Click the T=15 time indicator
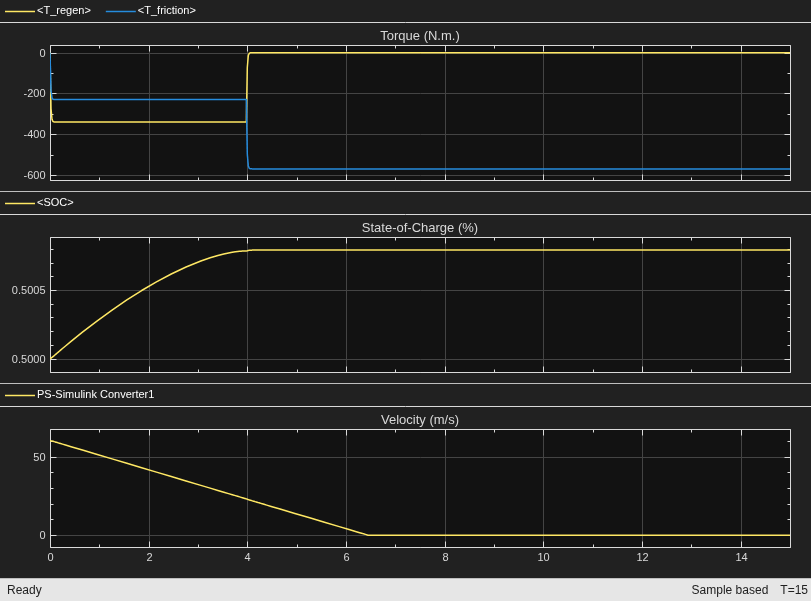The width and height of the screenshot is (811, 601). tap(794, 590)
